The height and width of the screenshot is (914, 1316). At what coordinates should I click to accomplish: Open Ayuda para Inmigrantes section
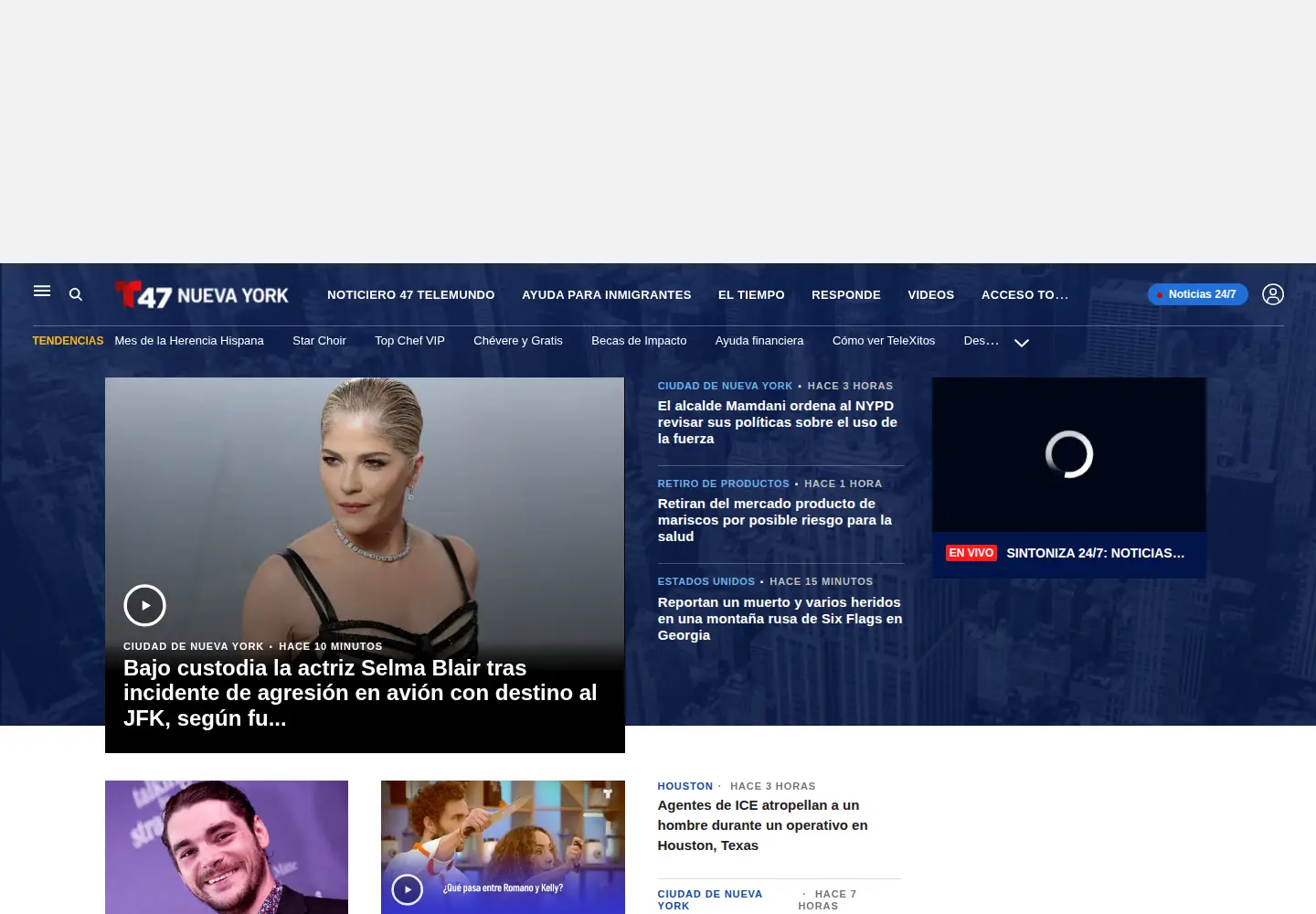(607, 294)
